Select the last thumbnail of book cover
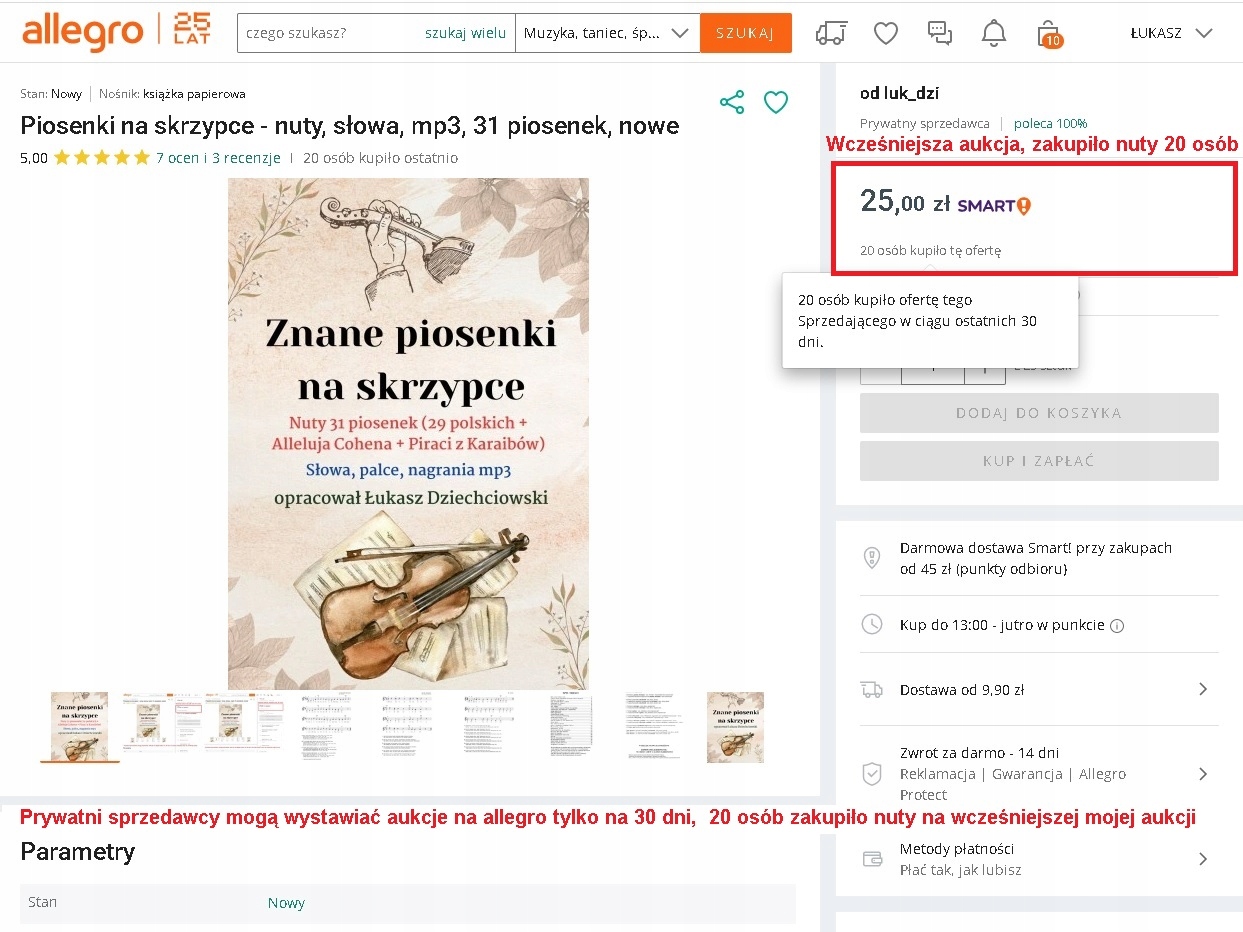1243x932 pixels. point(735,727)
